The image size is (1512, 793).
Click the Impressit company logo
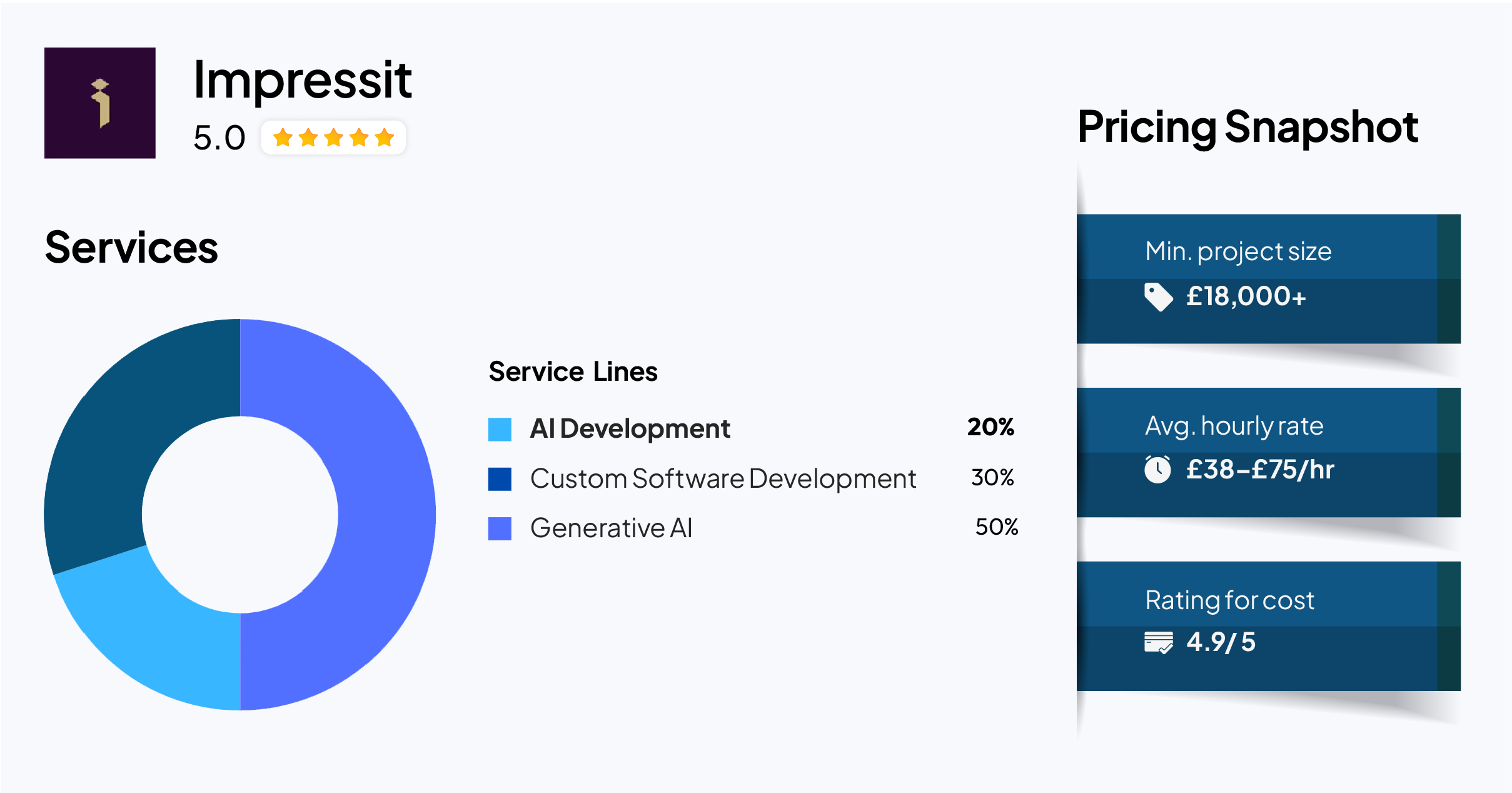100,103
